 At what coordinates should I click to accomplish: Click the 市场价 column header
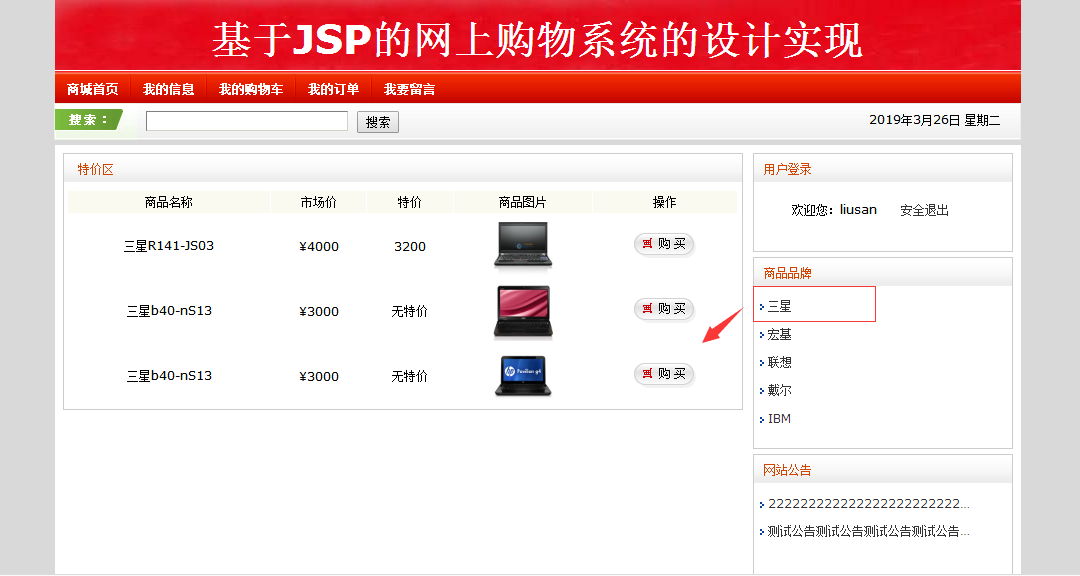point(319,202)
